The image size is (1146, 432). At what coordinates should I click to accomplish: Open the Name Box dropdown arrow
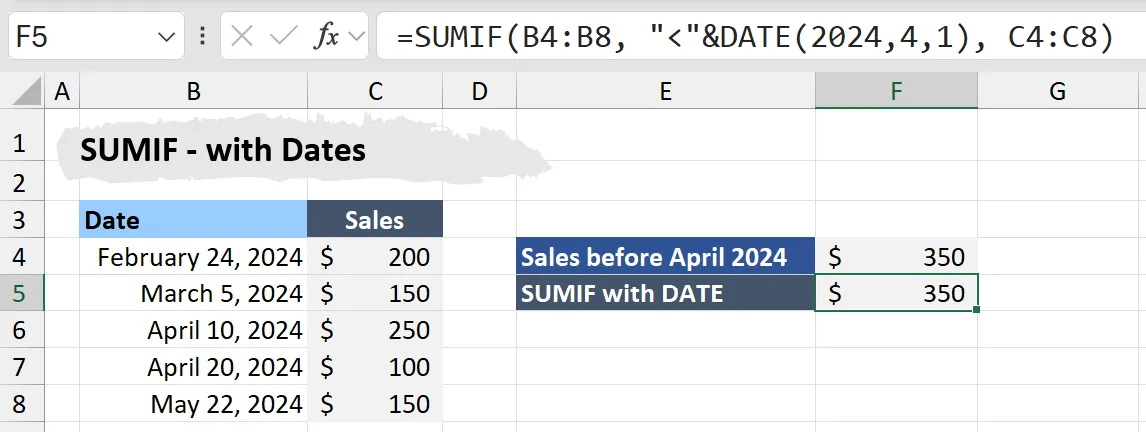[166, 38]
